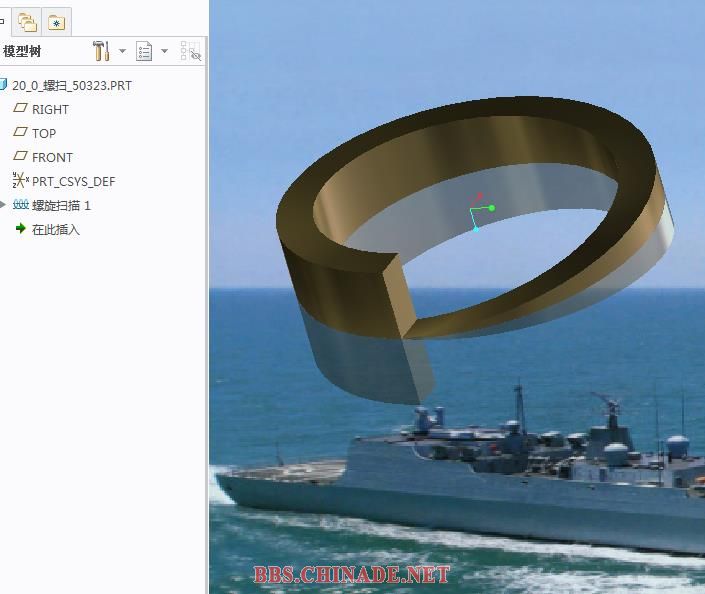Open the settings tool dropdown arrow
The height and width of the screenshot is (594, 705).
click(122, 51)
